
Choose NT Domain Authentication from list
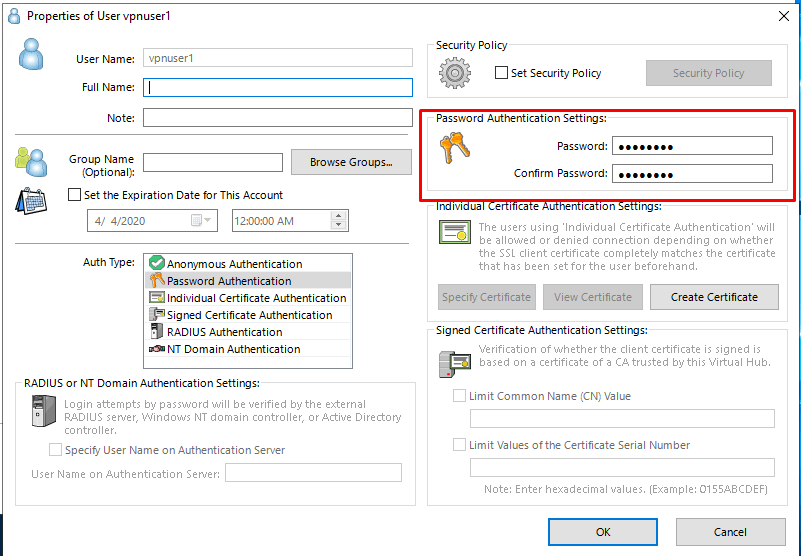[x=233, y=349]
